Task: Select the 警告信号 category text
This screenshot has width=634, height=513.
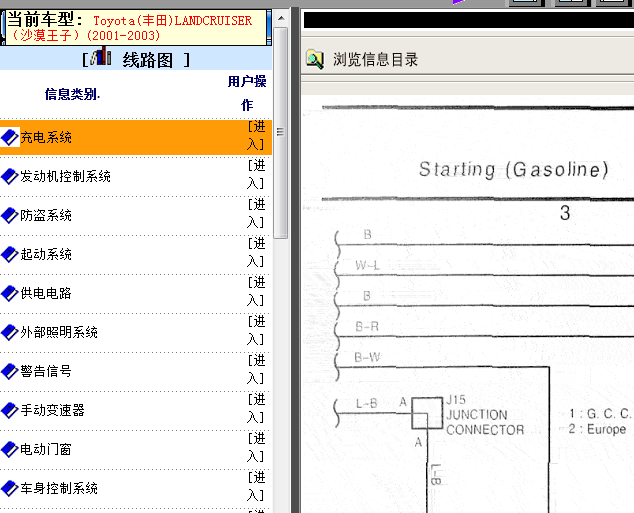Action: (x=46, y=371)
